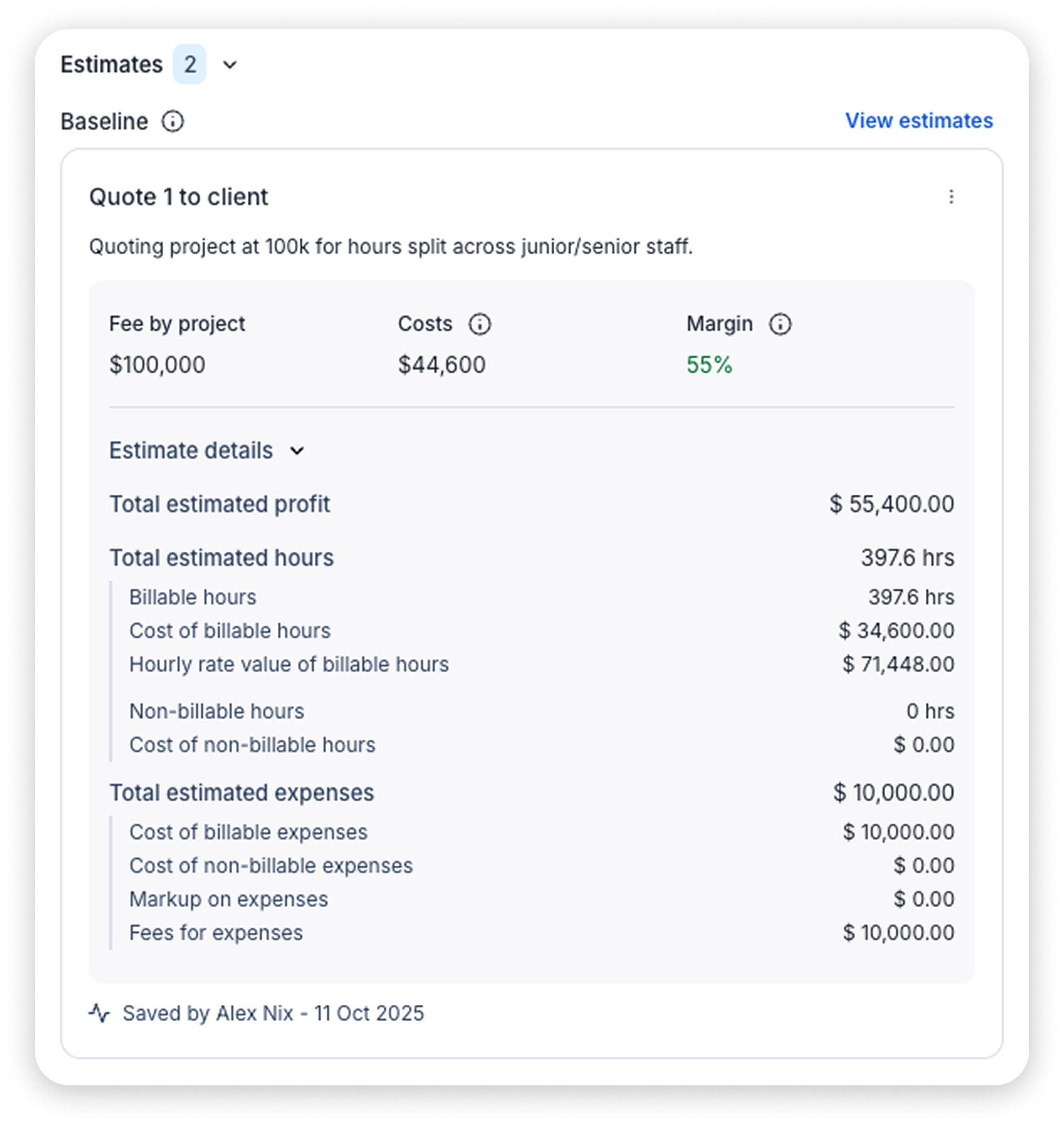The image size is (1064, 1126).
Task: View the Margin info icon
Action: click(780, 324)
